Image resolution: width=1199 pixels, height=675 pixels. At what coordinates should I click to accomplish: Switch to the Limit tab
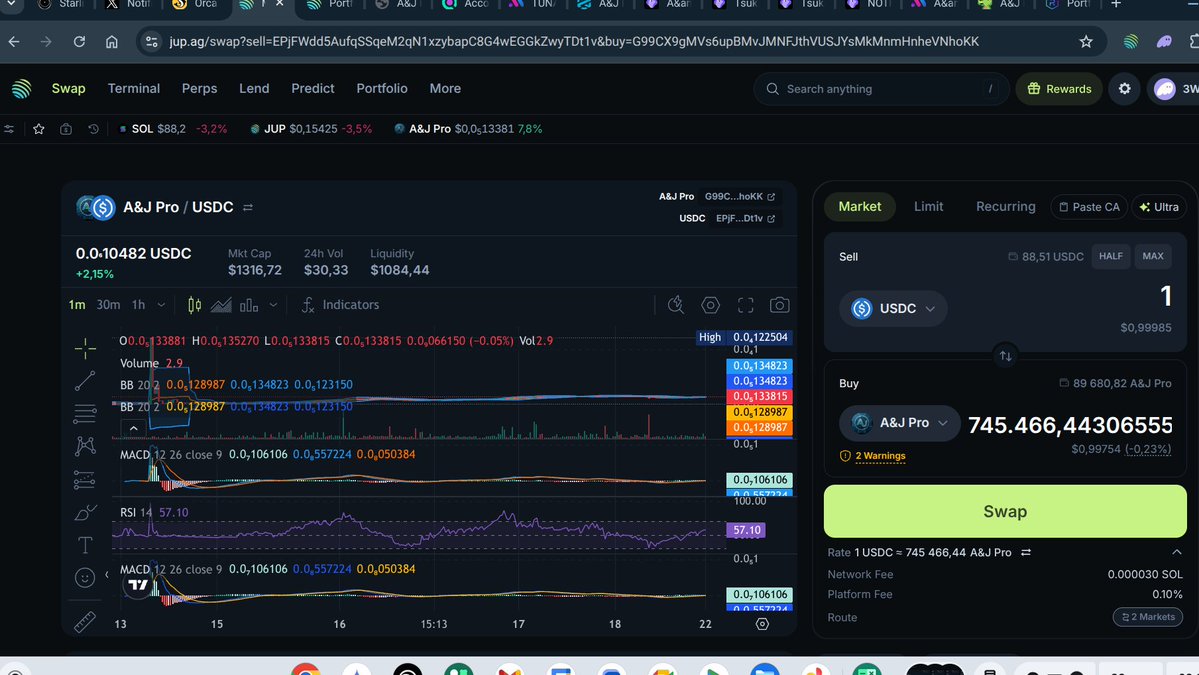(928, 206)
